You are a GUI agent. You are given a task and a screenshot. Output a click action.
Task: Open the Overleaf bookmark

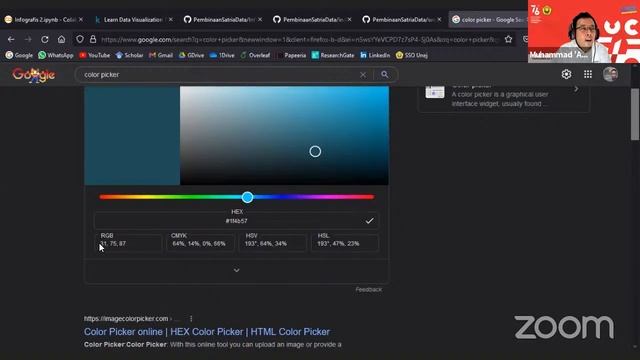coord(255,55)
